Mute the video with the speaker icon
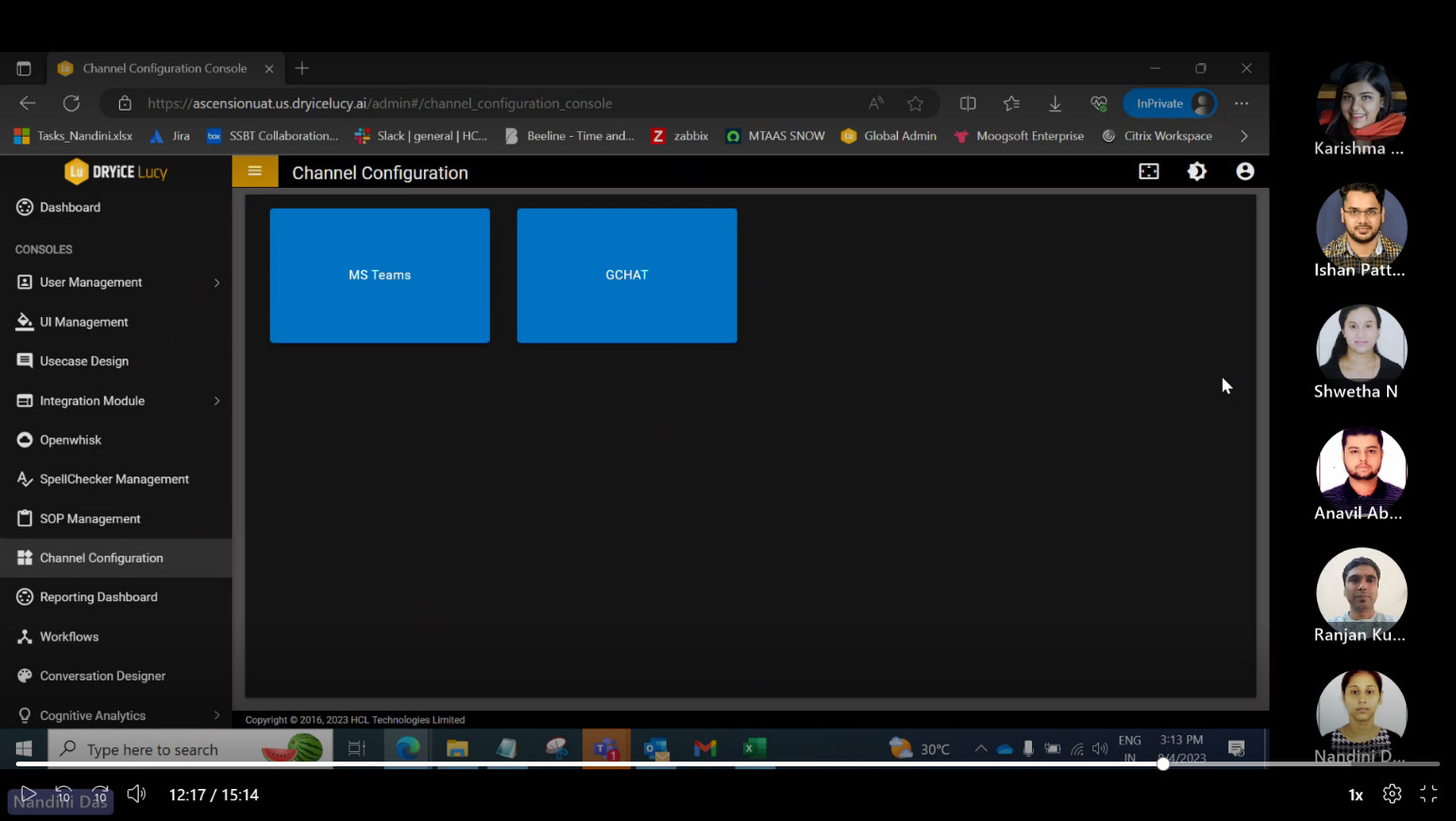 (x=137, y=795)
